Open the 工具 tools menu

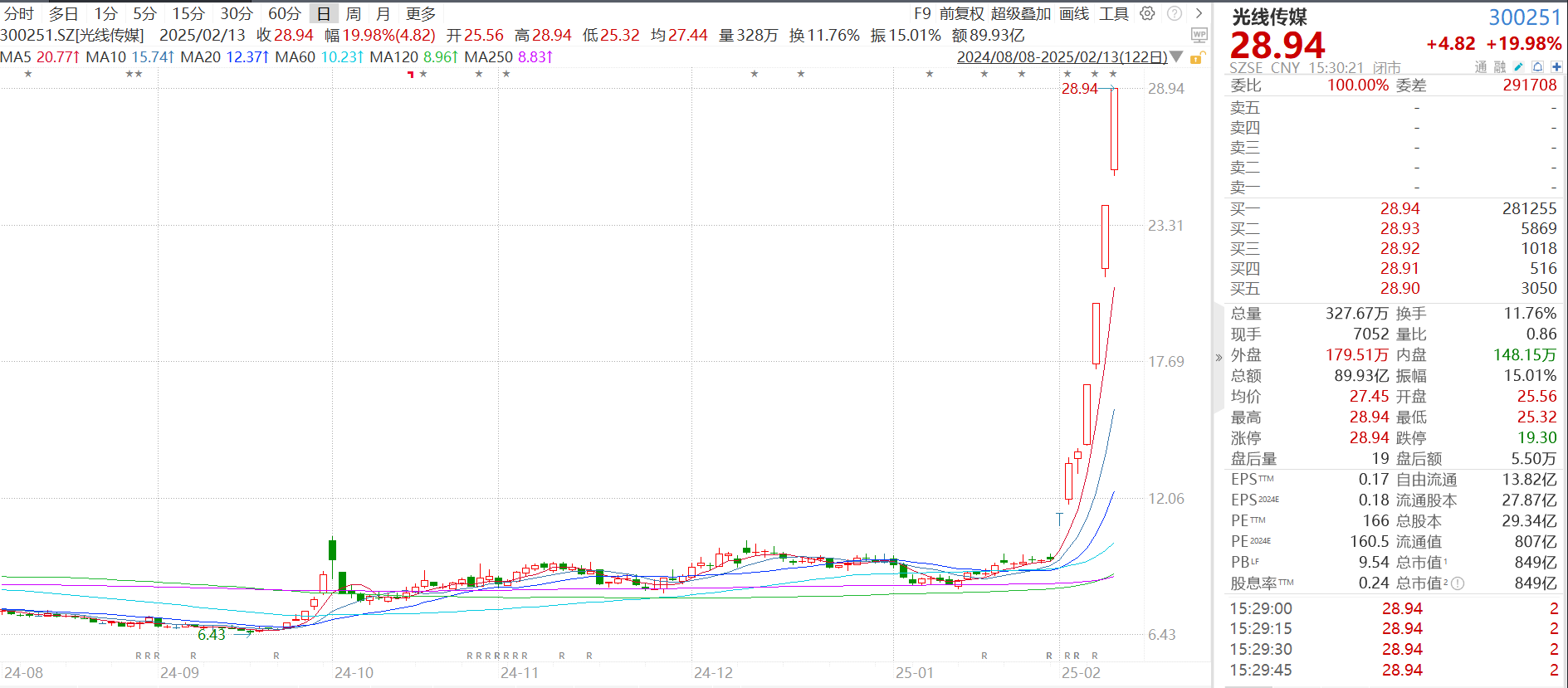tap(1114, 14)
